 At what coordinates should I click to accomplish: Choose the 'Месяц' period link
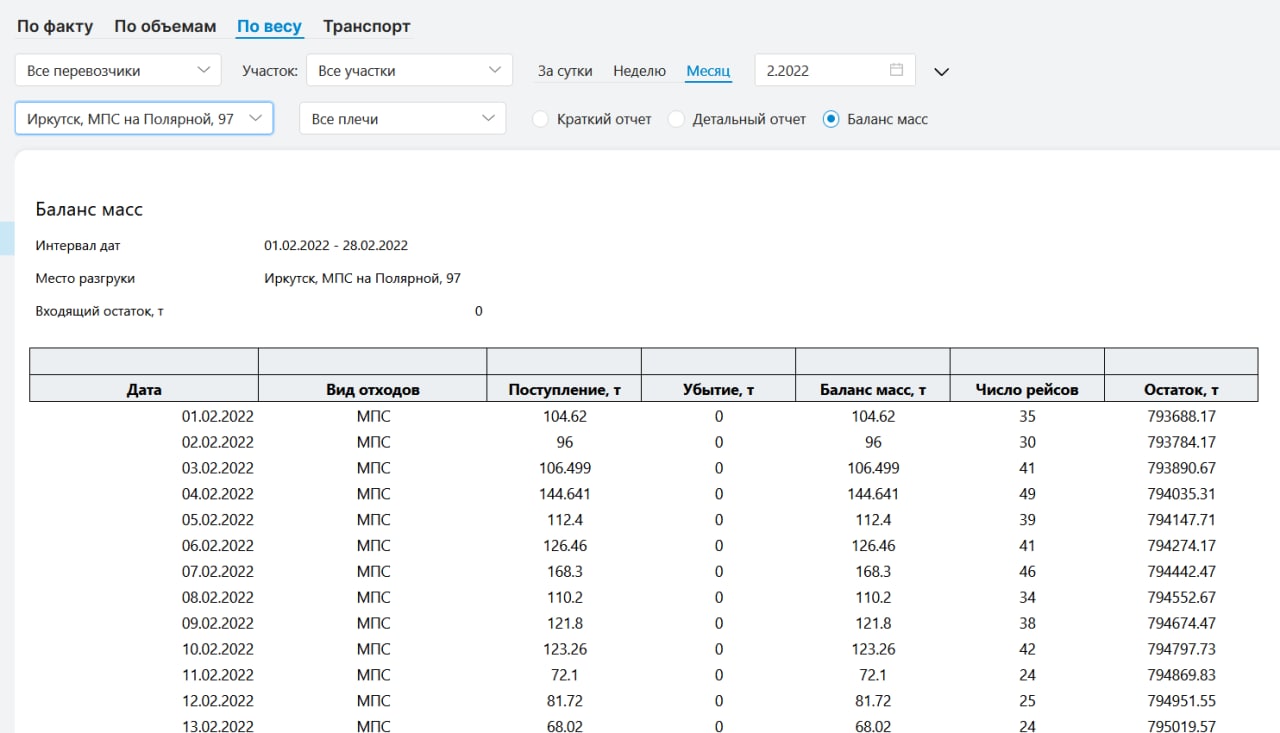pos(708,71)
